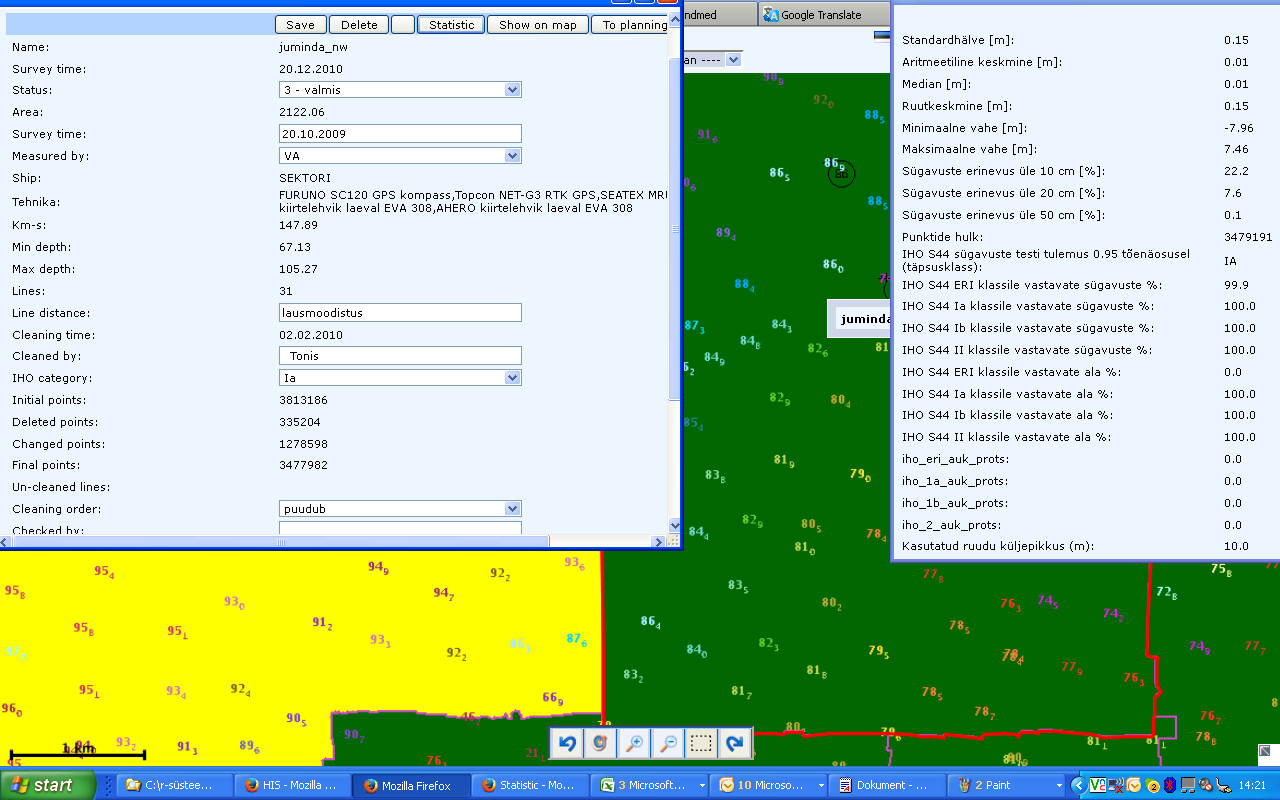Open the Status dropdown showing '3 - valmis'
Image resolution: width=1280 pixels, height=800 pixels.
click(400, 90)
